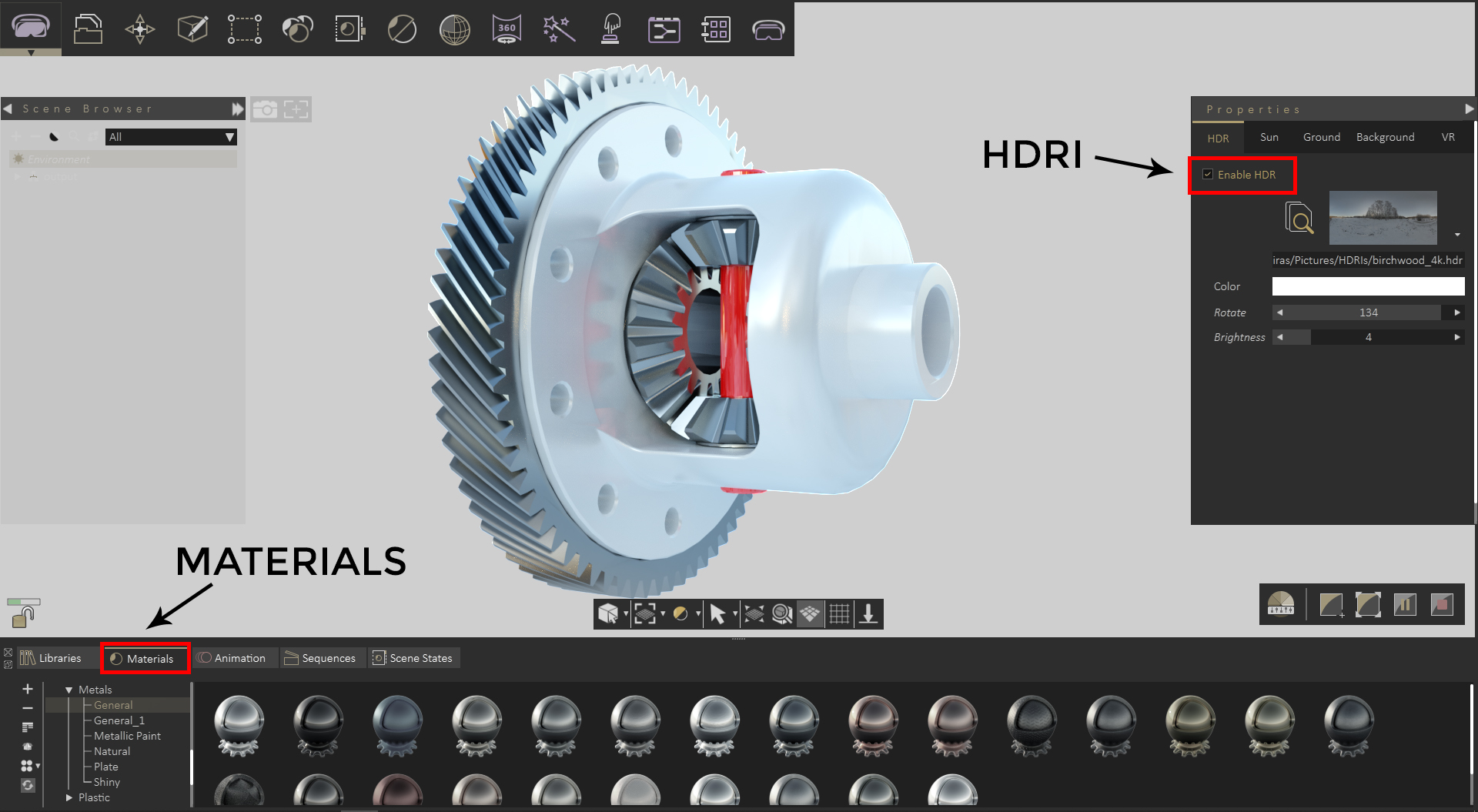Select the Metallic Paint category under Metals
This screenshot has width=1478, height=812.
click(x=127, y=736)
